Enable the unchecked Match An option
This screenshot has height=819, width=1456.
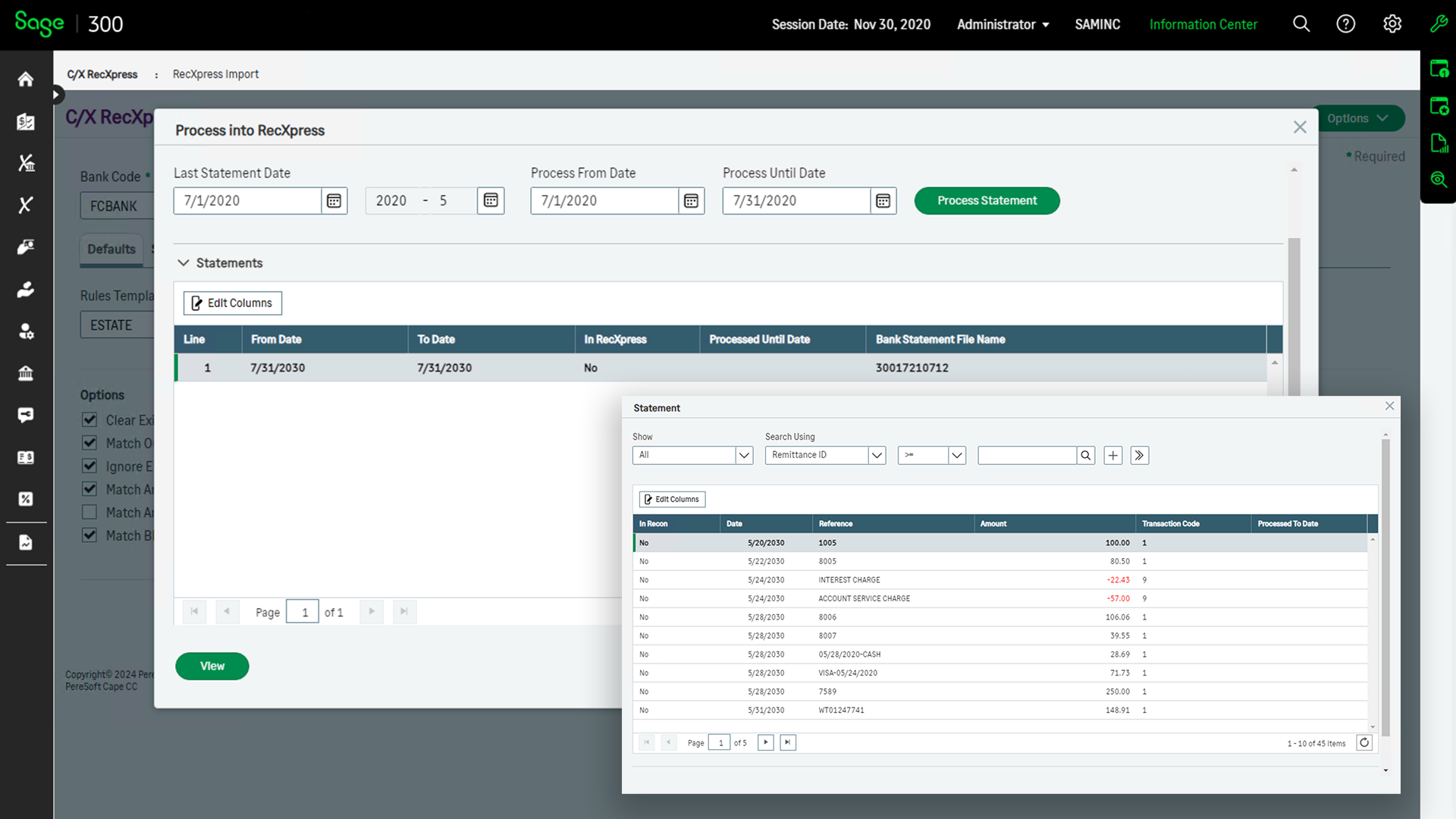pyautogui.click(x=89, y=512)
